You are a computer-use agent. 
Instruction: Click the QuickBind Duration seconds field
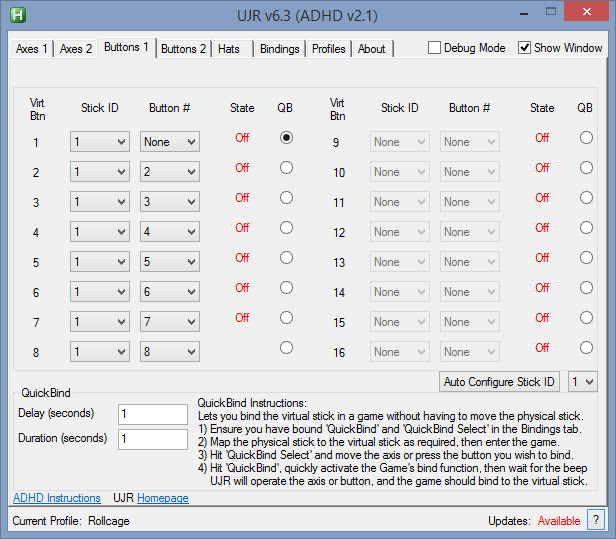point(152,439)
